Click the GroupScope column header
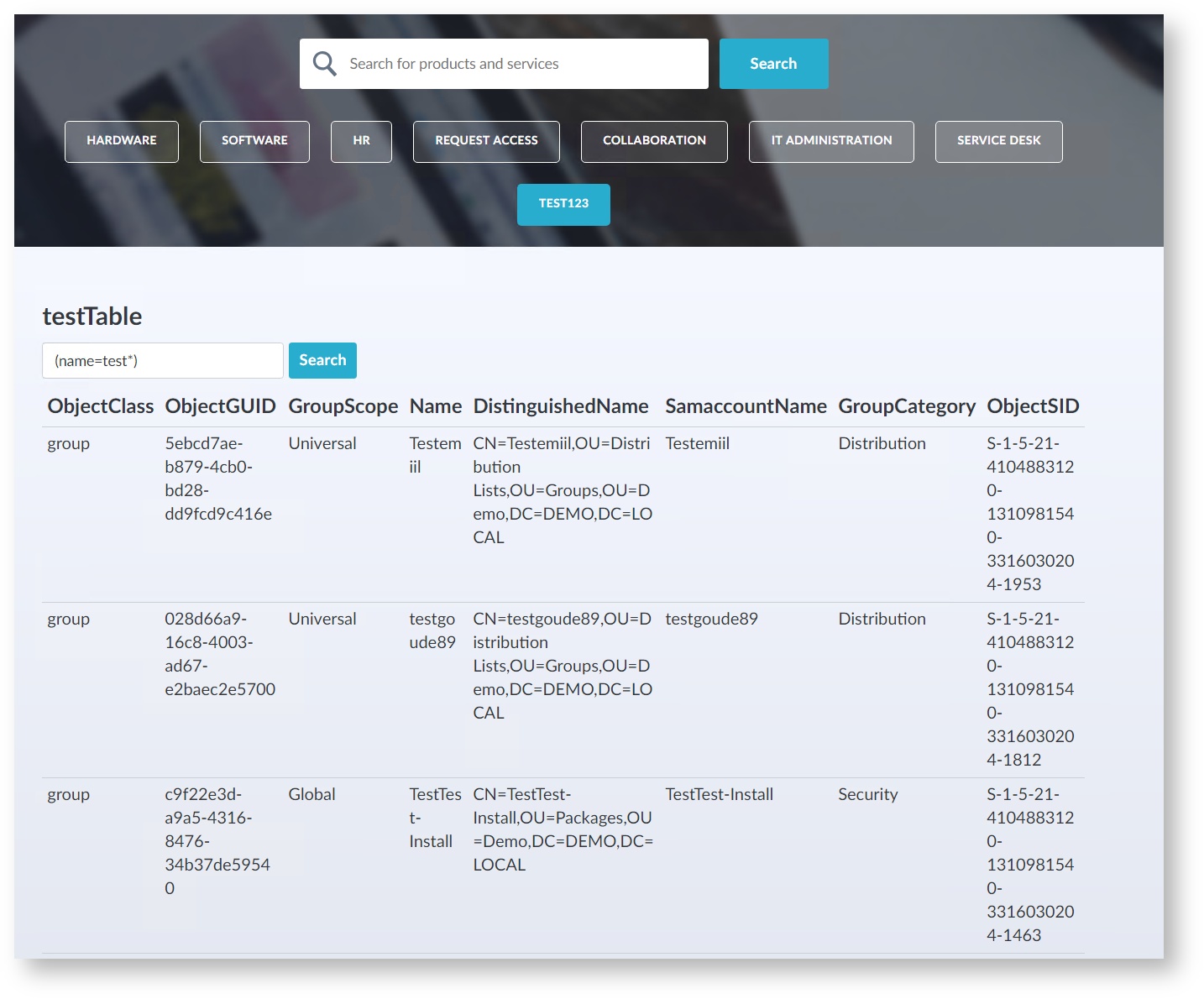 coord(343,406)
